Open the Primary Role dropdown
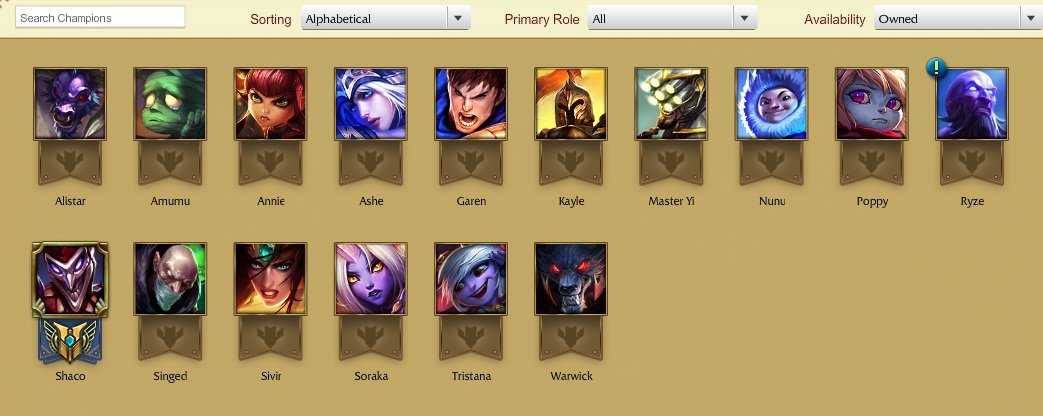1043x416 pixels. pyautogui.click(x=672, y=19)
